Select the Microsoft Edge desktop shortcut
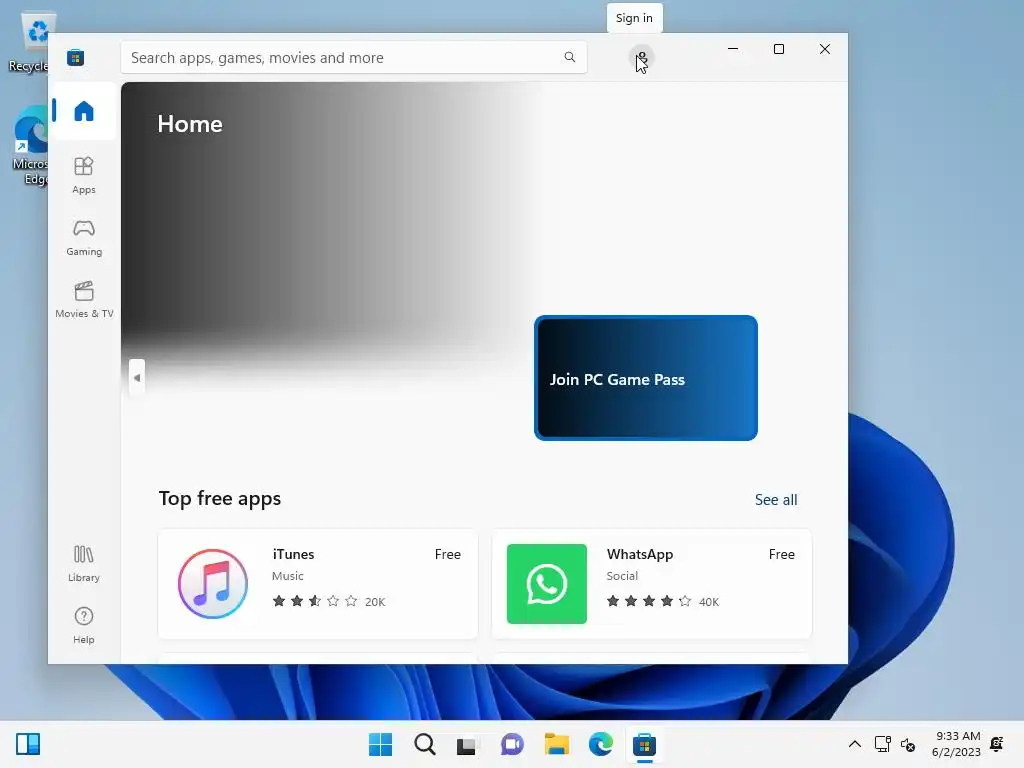 pos(30,146)
